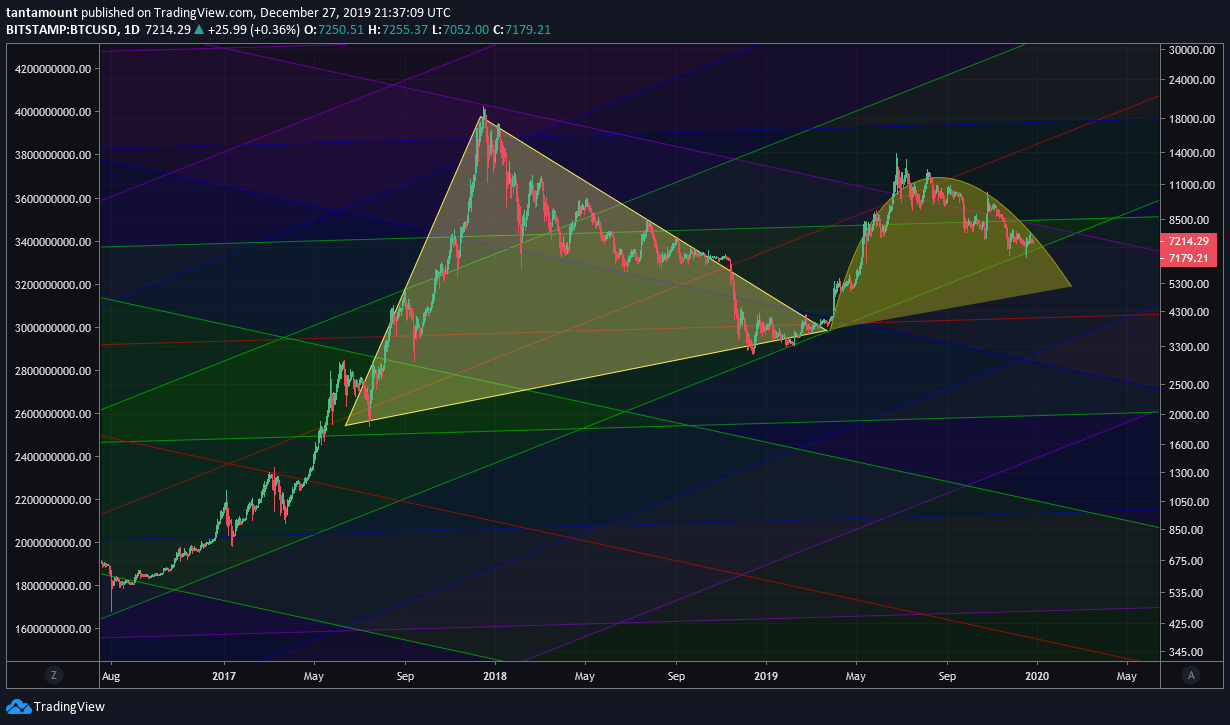Screen dimensions: 1230x725
Task: Click the 2200000000.00 left axis label
Action: 55,499
